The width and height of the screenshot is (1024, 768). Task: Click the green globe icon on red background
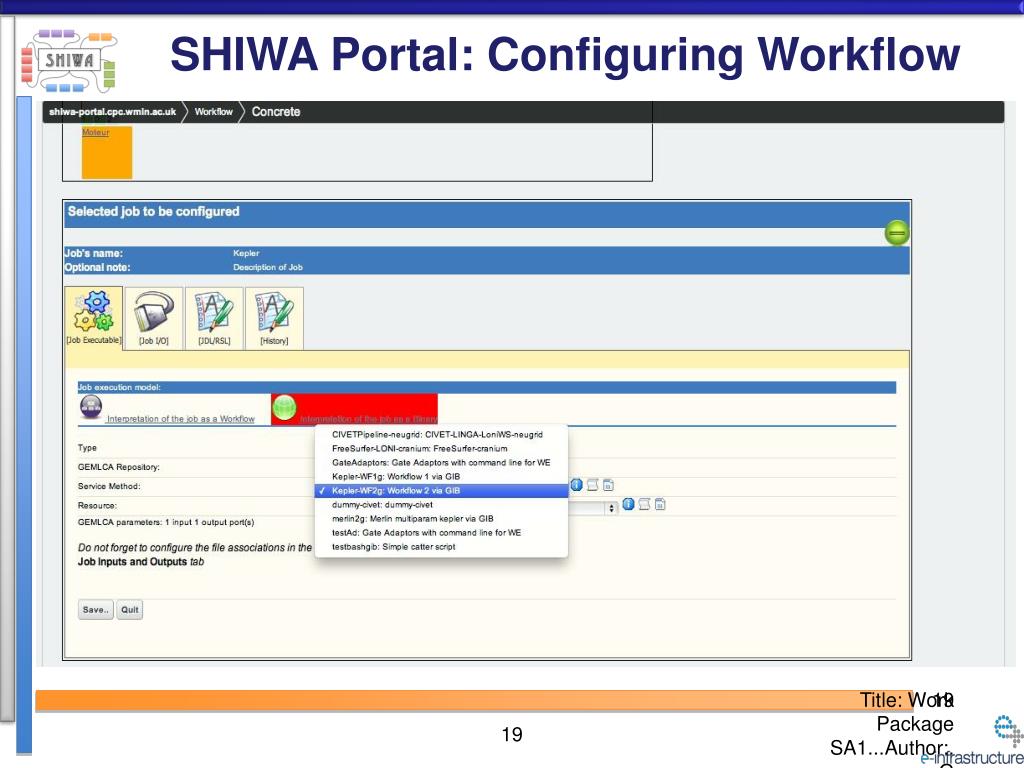pyautogui.click(x=284, y=408)
